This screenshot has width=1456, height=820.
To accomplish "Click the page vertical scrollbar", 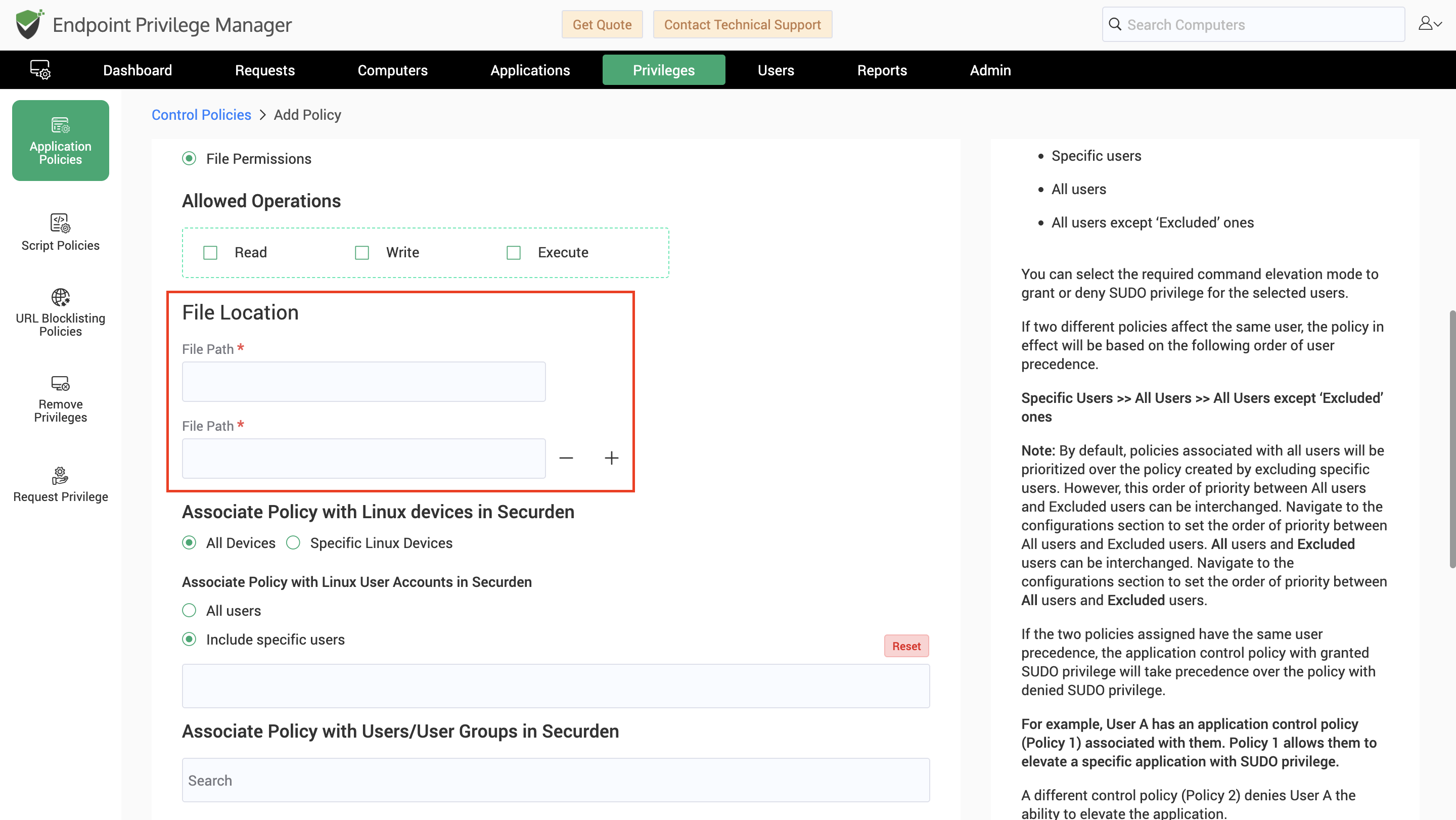I will point(1451,438).
